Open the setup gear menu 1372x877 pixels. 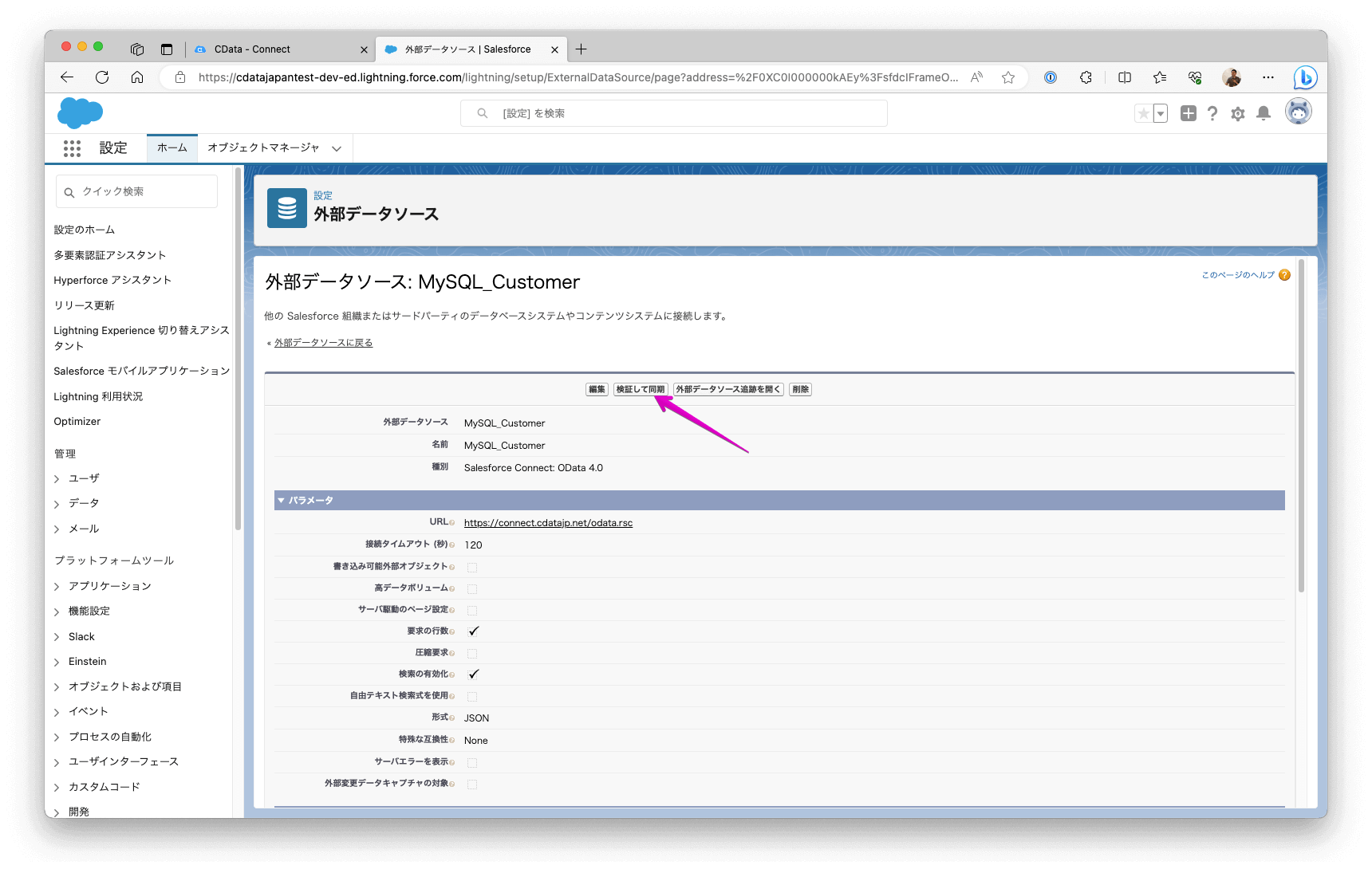(1238, 113)
